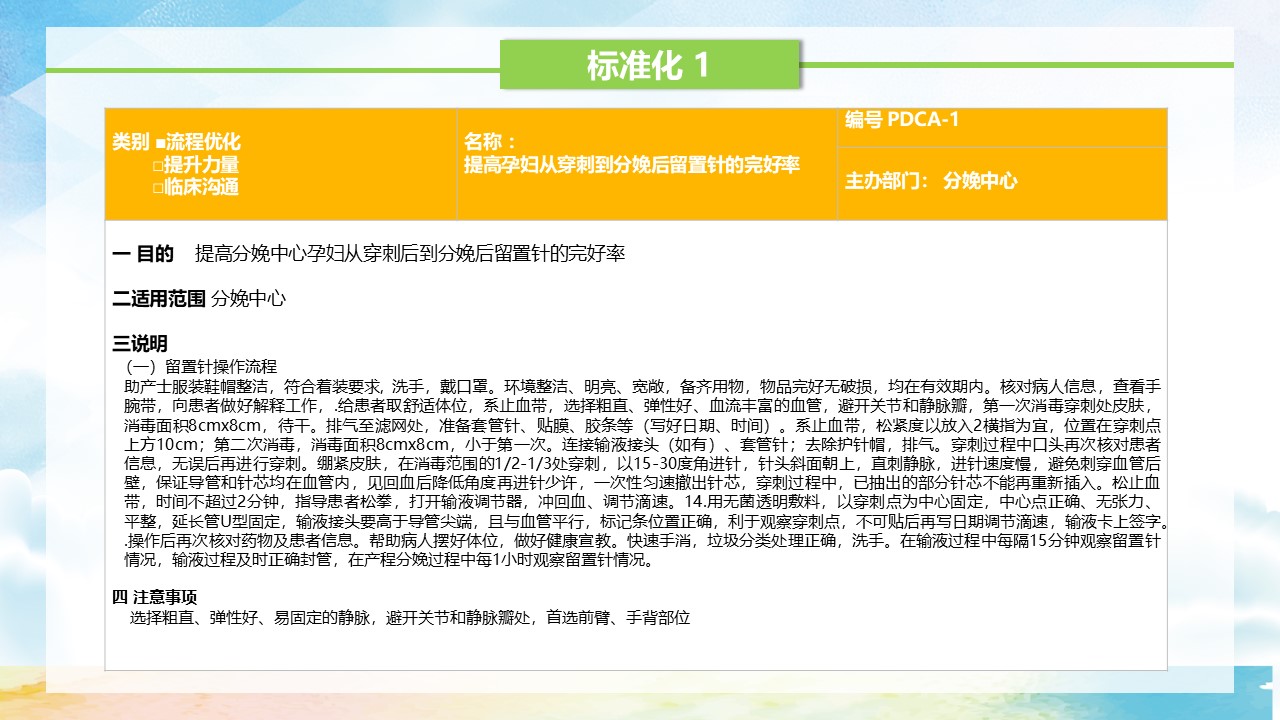Click the 四 注意事项 heading

(x=154, y=597)
